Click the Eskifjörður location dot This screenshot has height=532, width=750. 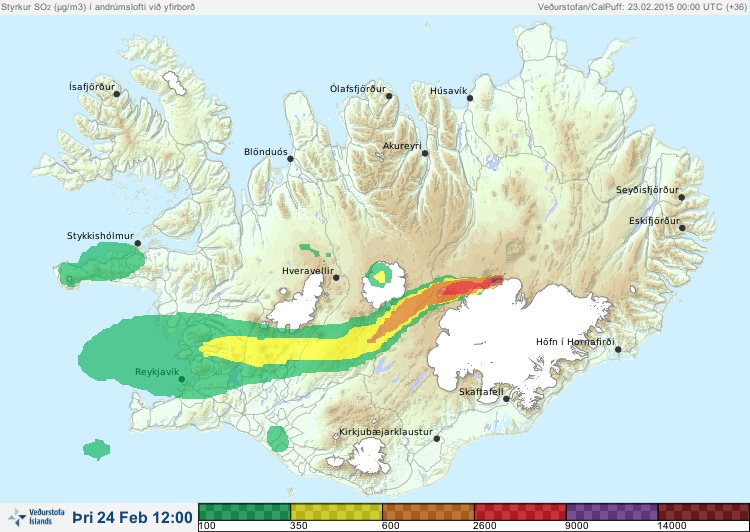pos(682,228)
